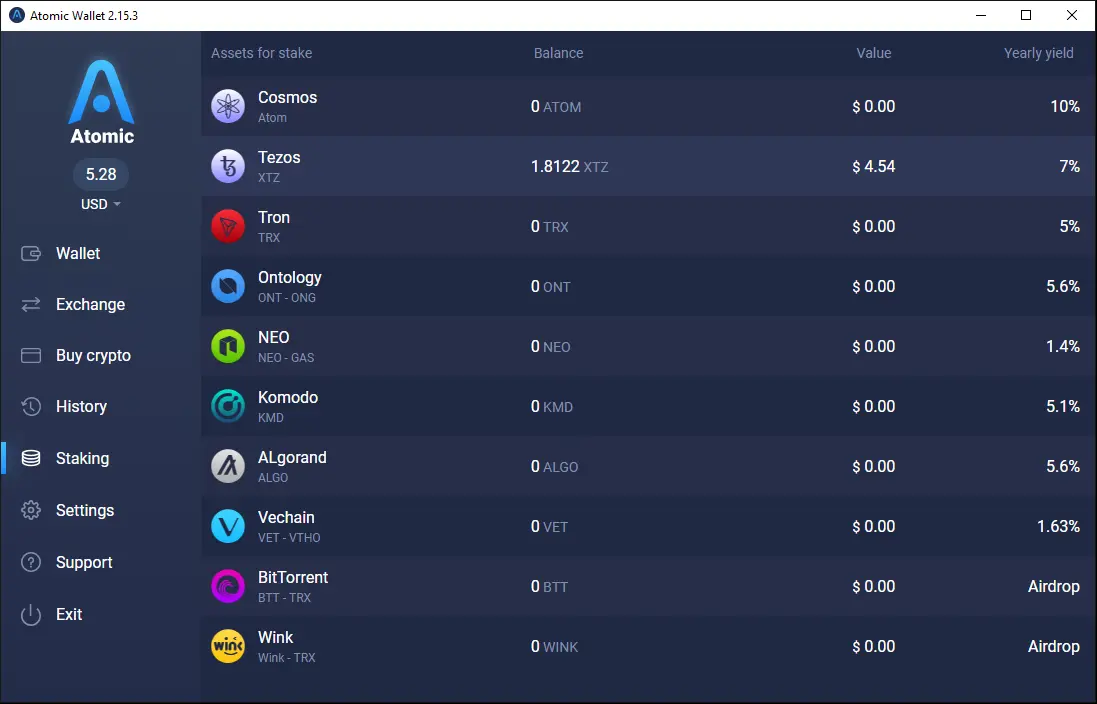This screenshot has width=1097, height=704.
Task: Click the Cosmos coin icon
Action: tap(228, 106)
